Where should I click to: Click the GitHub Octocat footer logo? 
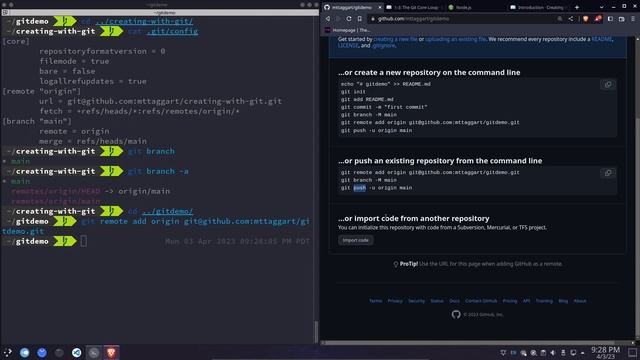tap(456, 314)
